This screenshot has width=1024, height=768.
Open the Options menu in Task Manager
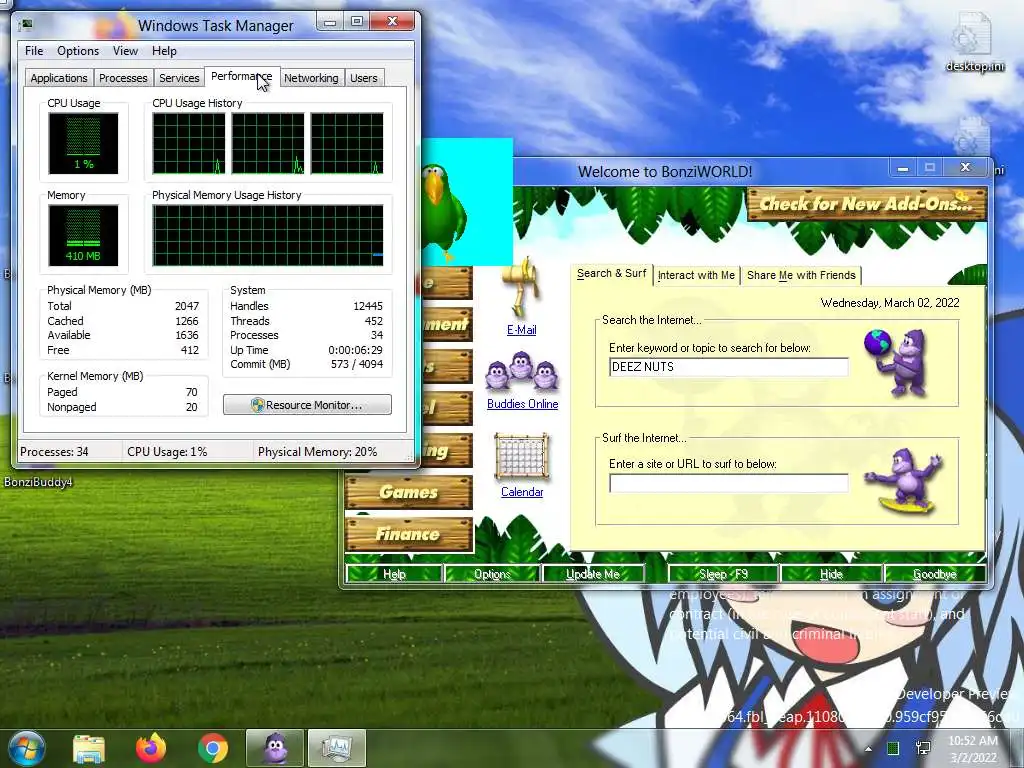pos(78,51)
